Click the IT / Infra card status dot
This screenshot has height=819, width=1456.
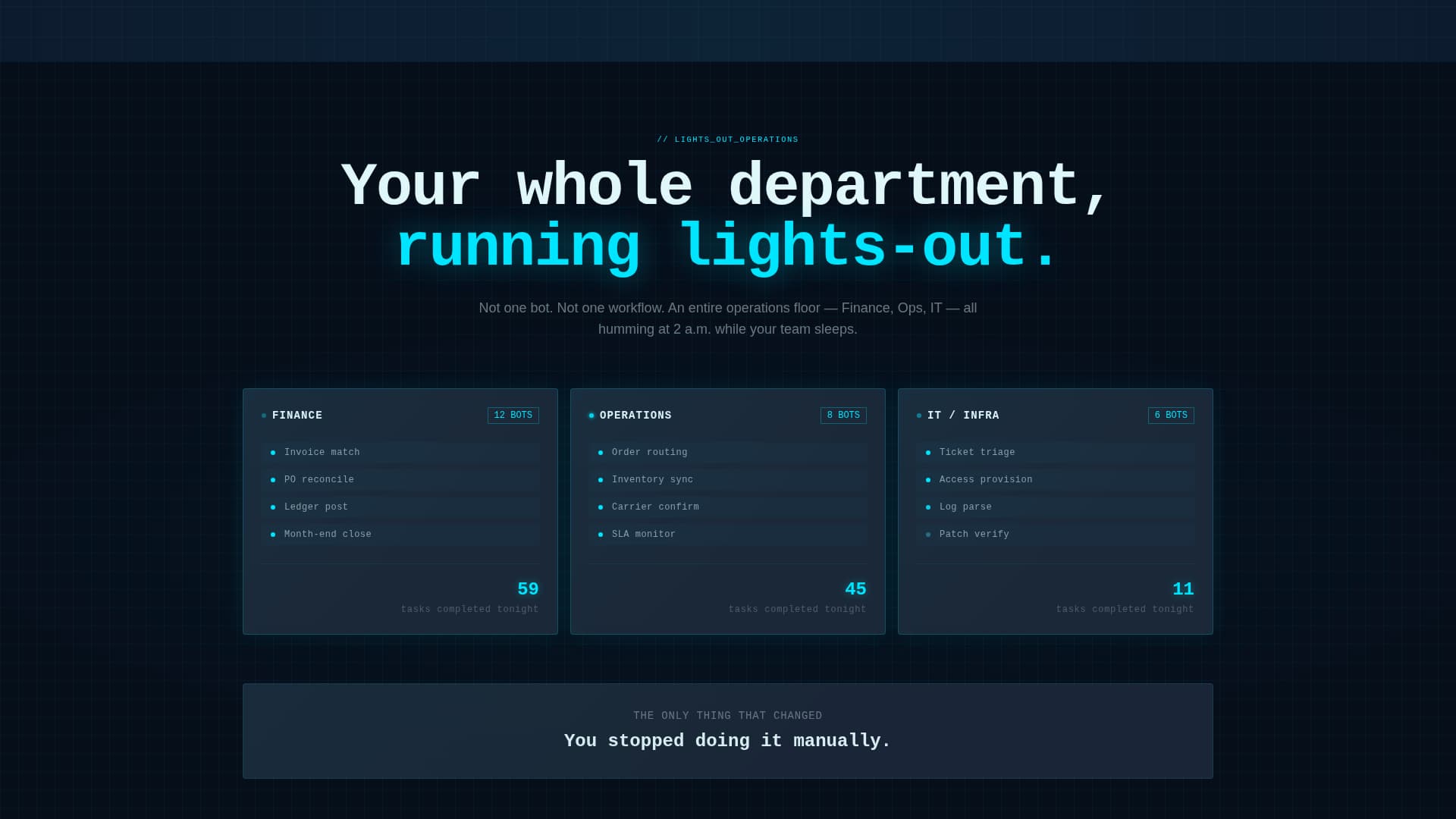coord(919,416)
